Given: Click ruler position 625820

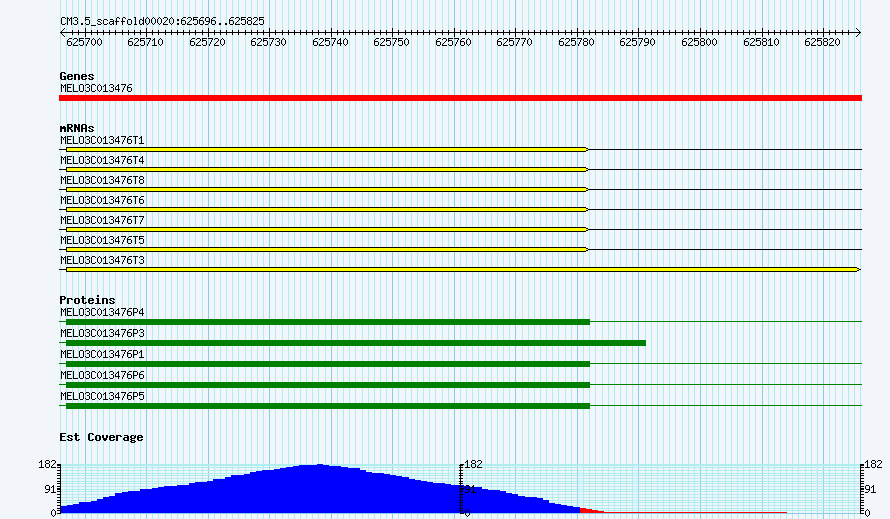Looking at the screenshot, I should point(822,42).
